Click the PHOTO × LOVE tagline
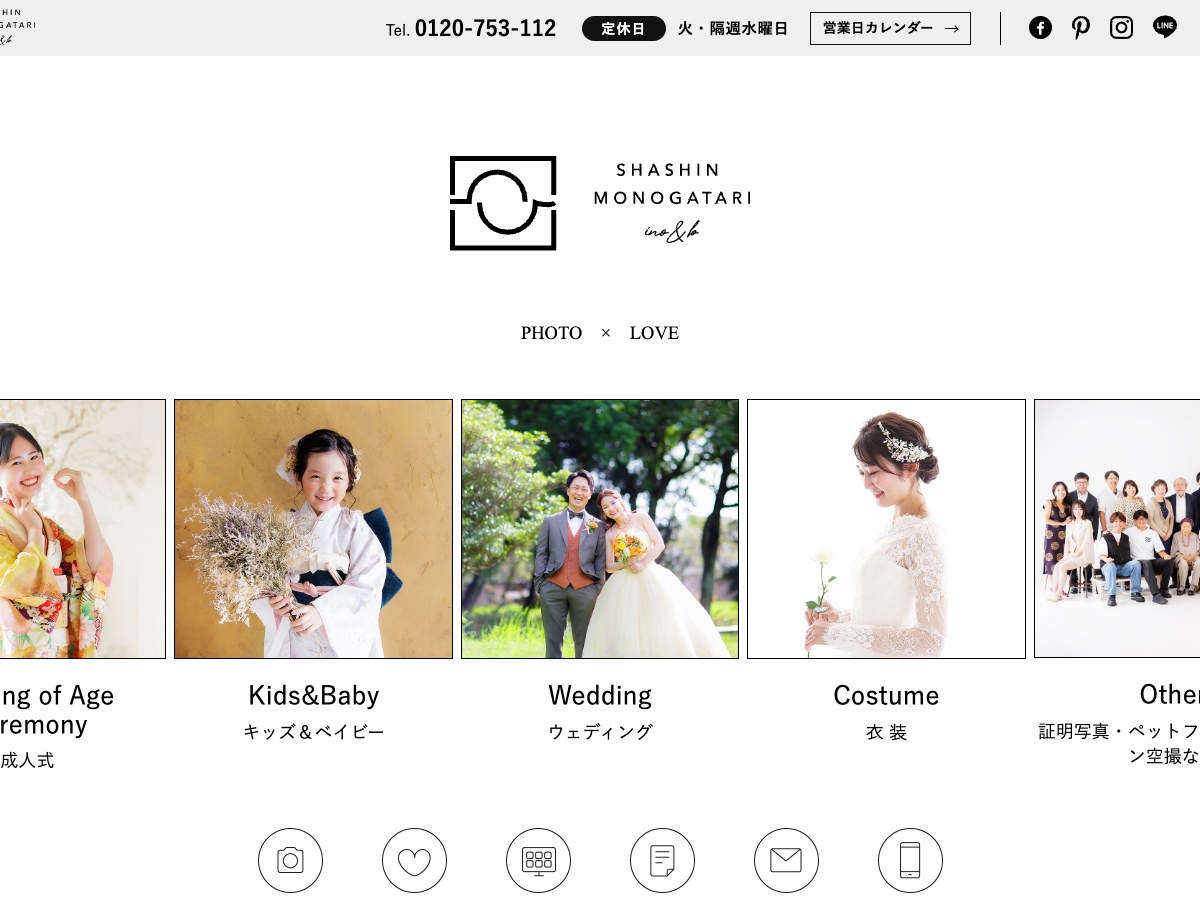Viewport: 1200px width, 900px height. coord(600,333)
